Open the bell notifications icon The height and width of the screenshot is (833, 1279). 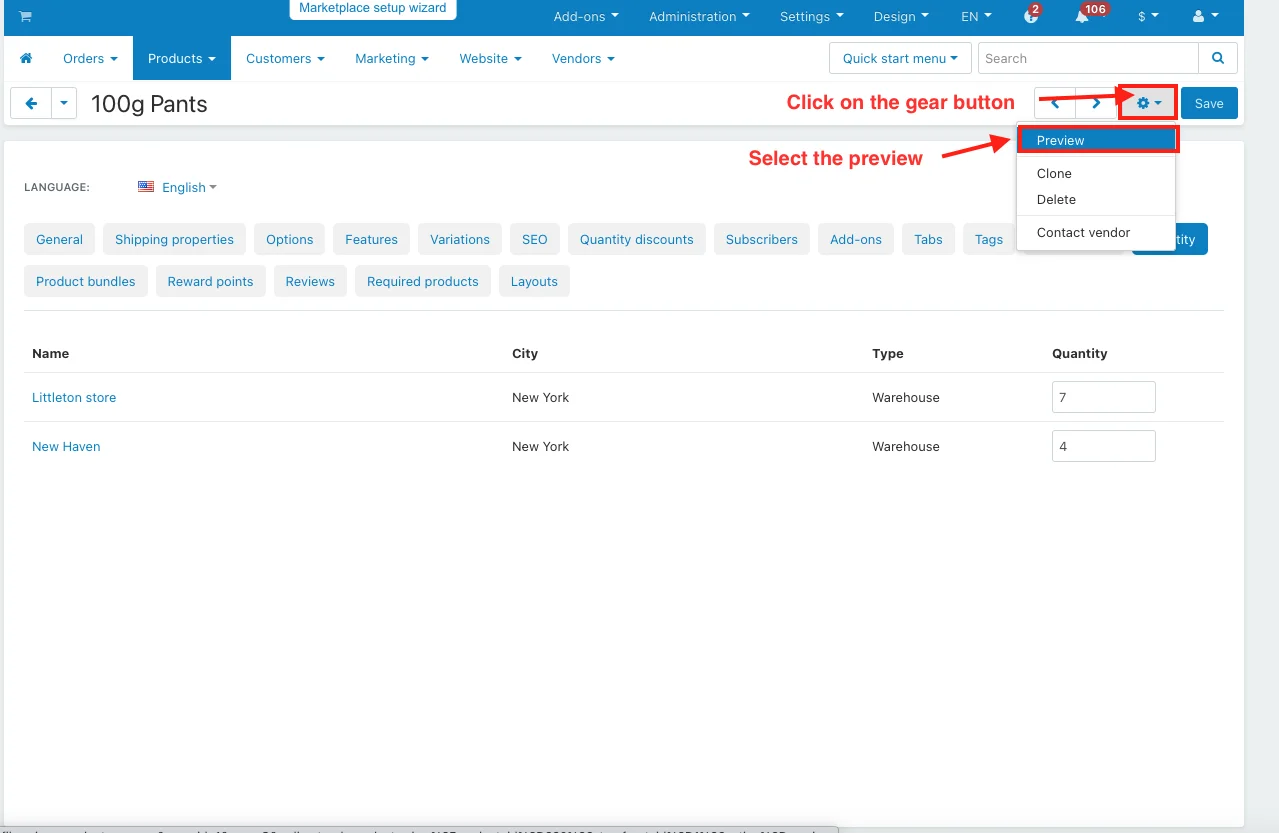pos(1082,17)
